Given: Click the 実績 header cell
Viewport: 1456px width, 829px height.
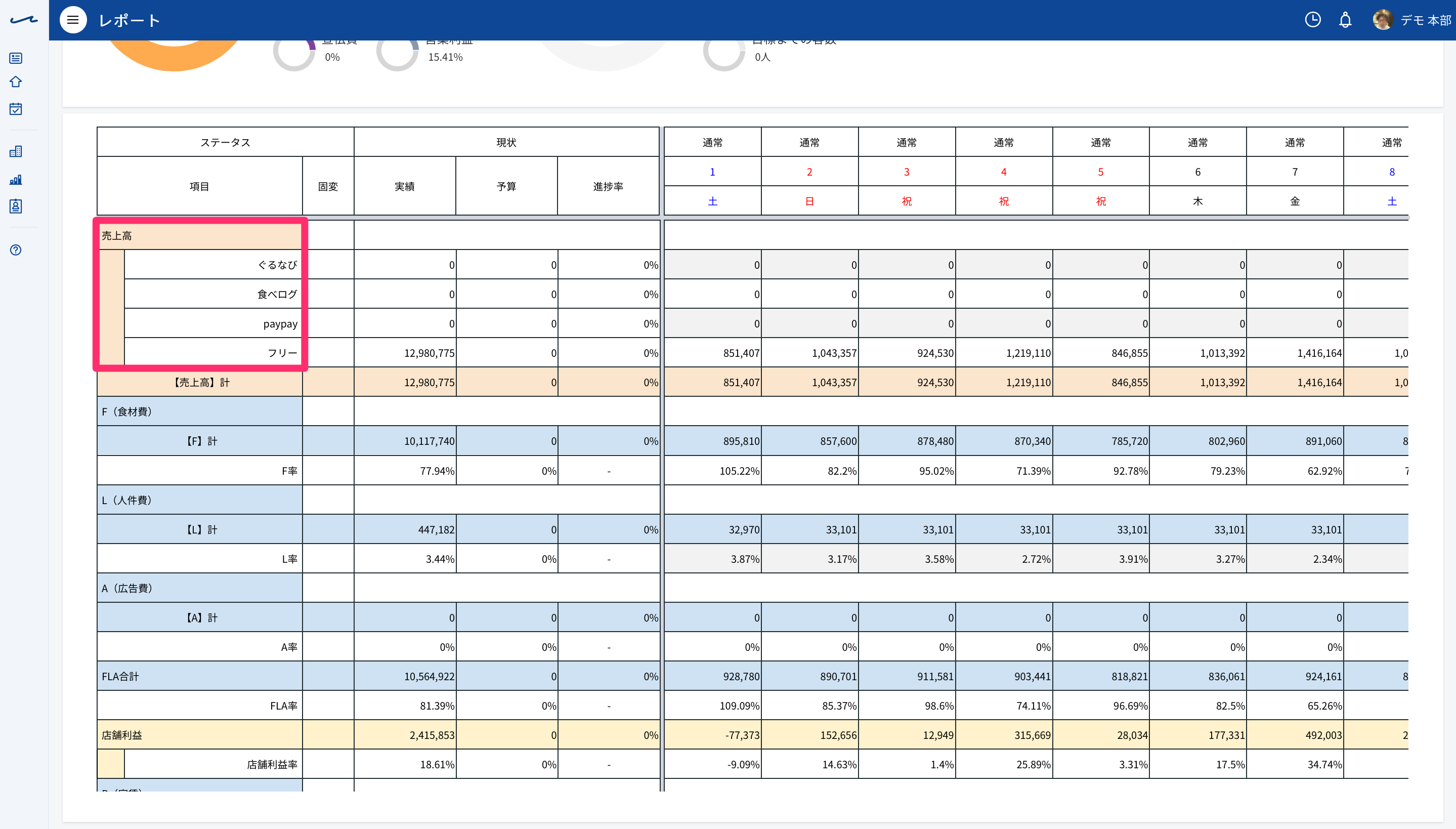Looking at the screenshot, I should (x=405, y=186).
